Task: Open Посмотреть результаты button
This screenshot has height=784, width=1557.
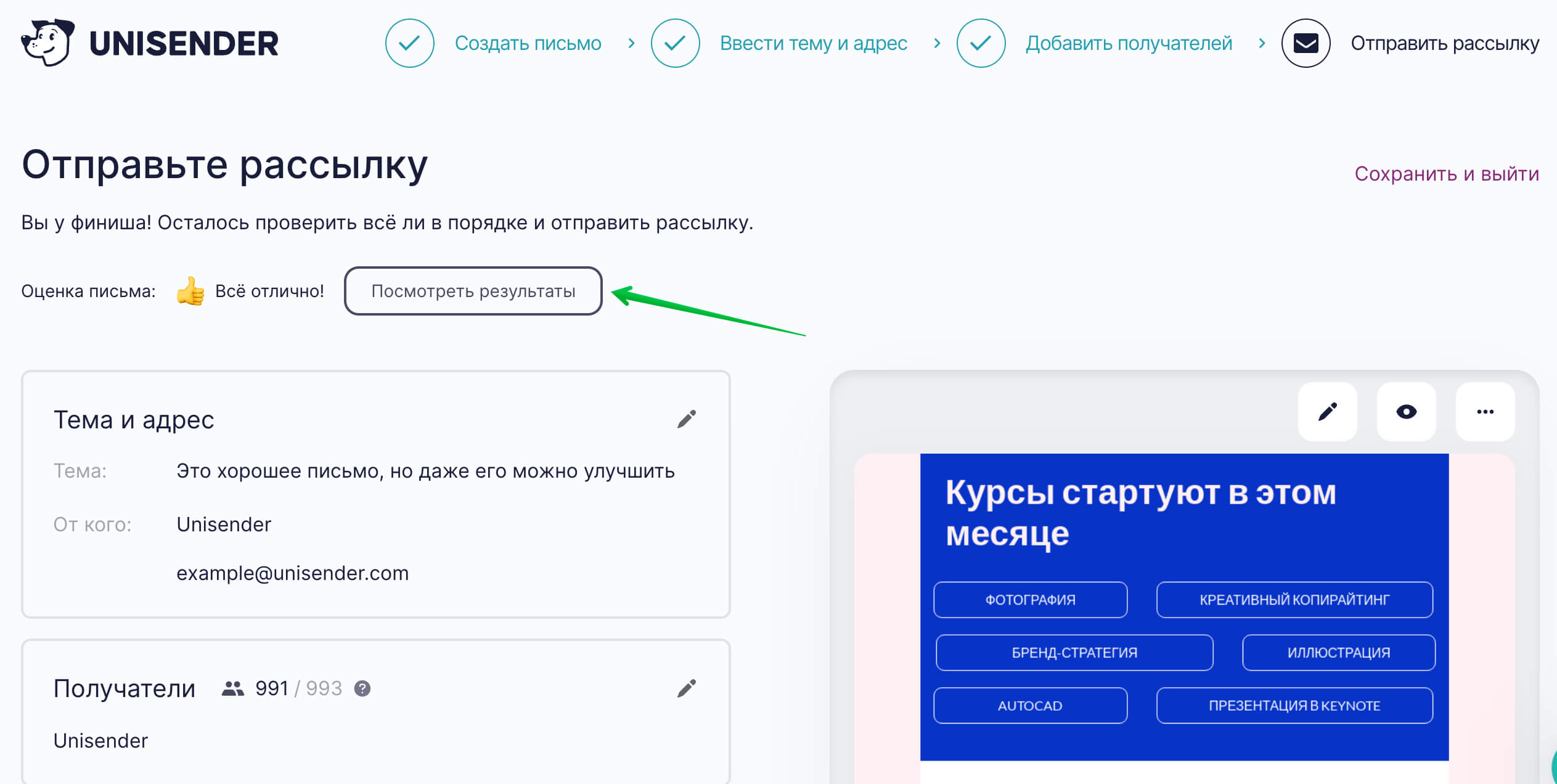Action: [473, 291]
